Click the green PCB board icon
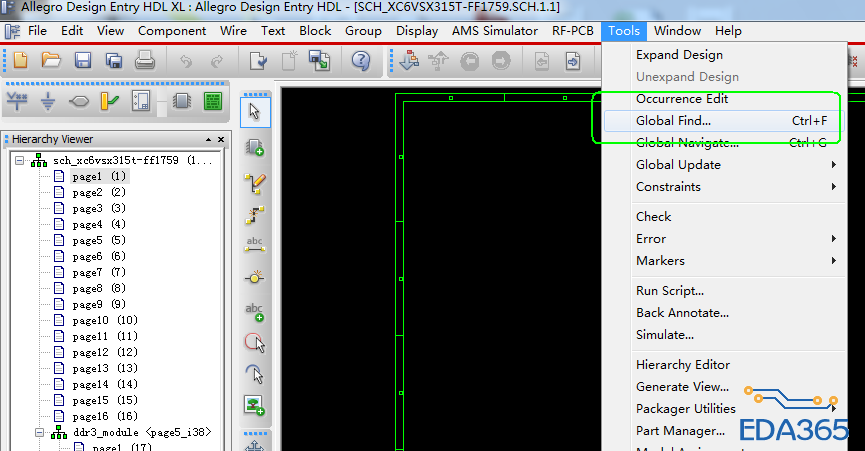865x451 pixels. (213, 101)
